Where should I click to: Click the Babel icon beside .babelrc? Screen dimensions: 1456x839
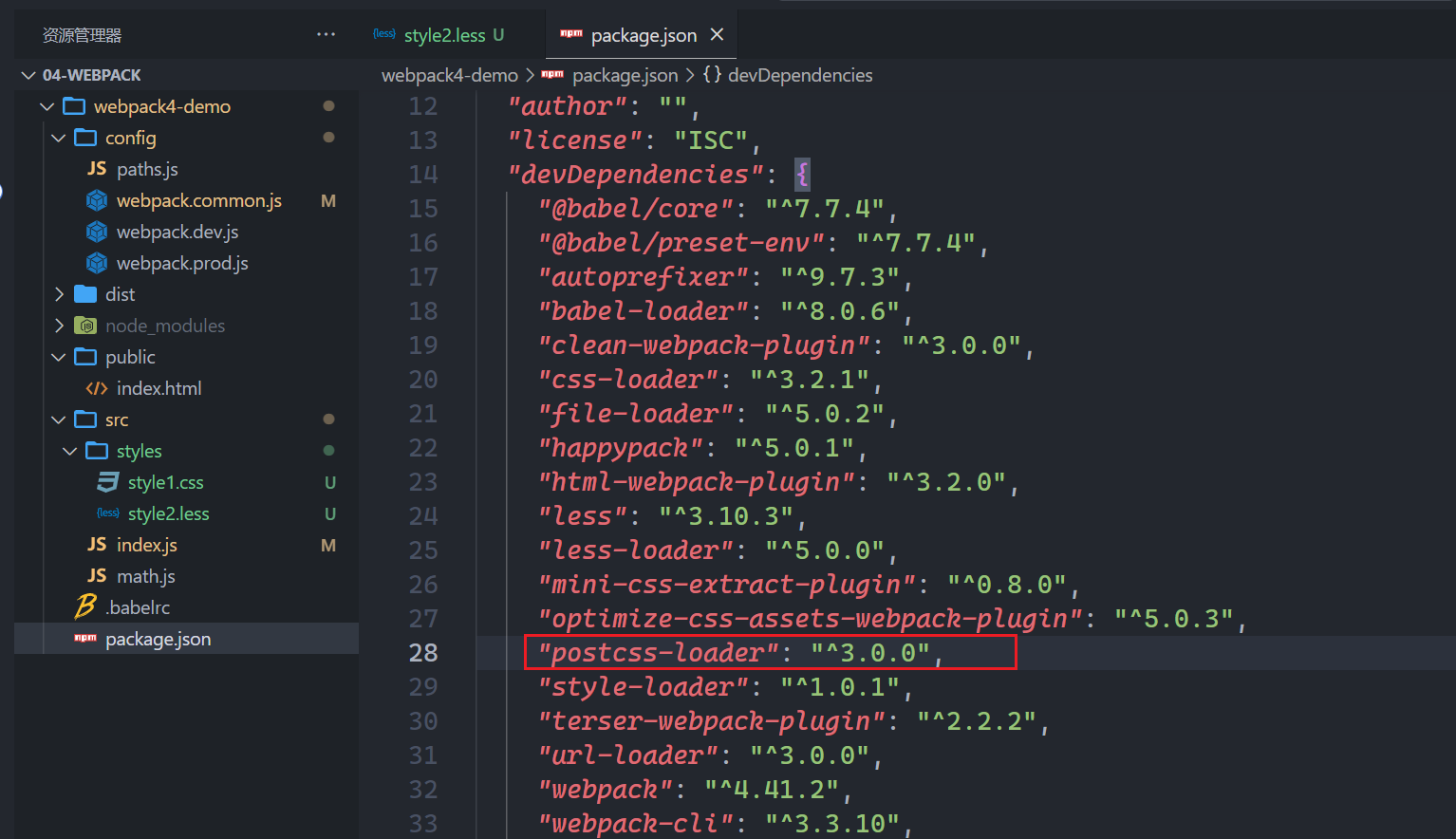point(85,606)
